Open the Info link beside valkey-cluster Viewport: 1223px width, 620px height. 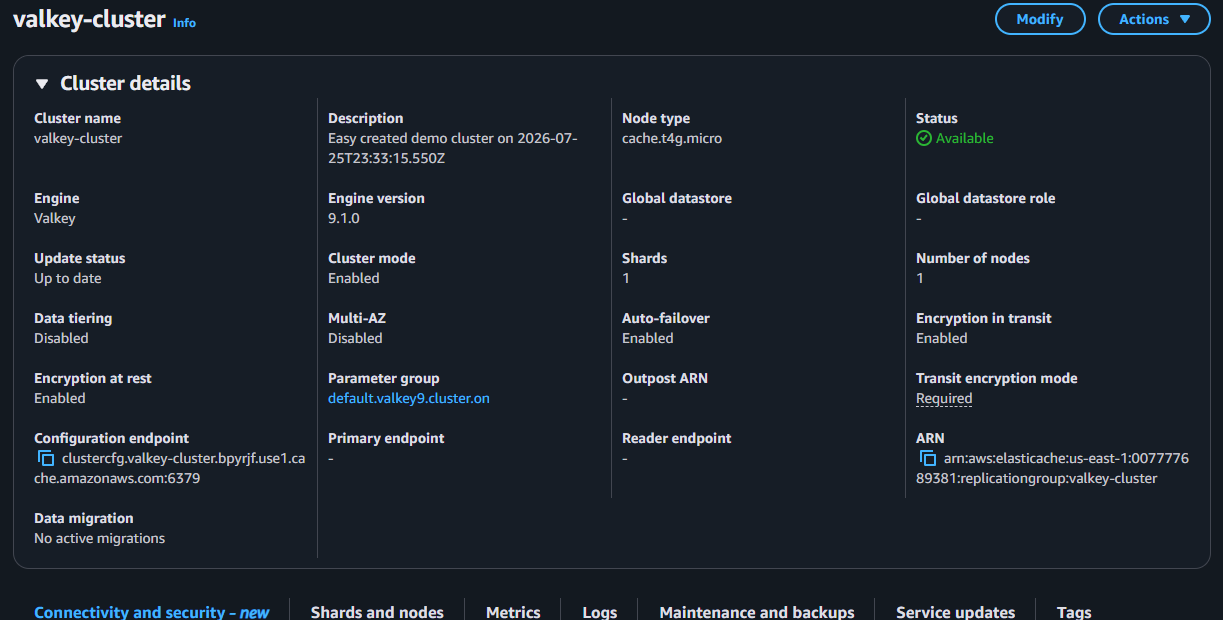[184, 22]
